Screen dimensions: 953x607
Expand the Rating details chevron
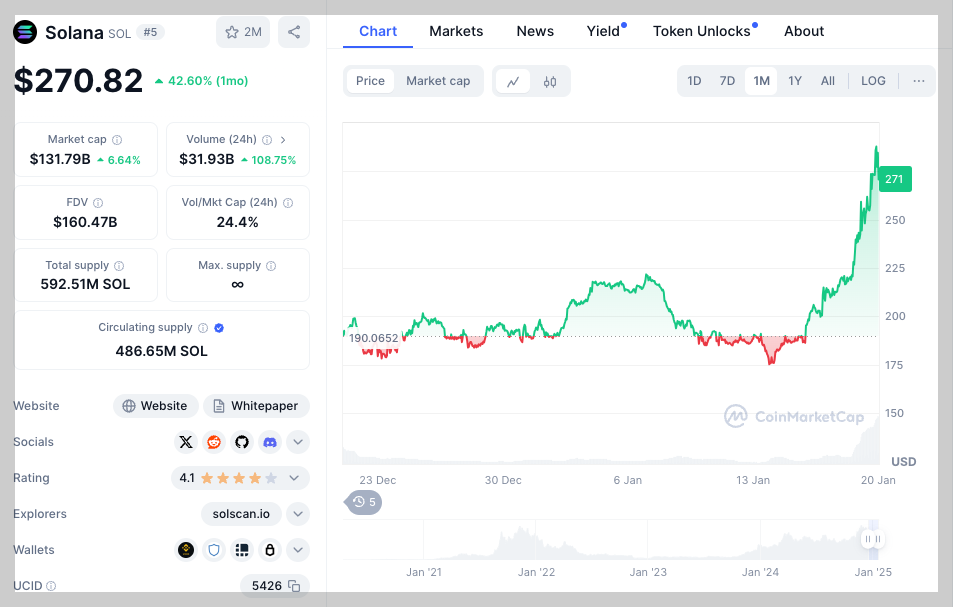click(294, 478)
